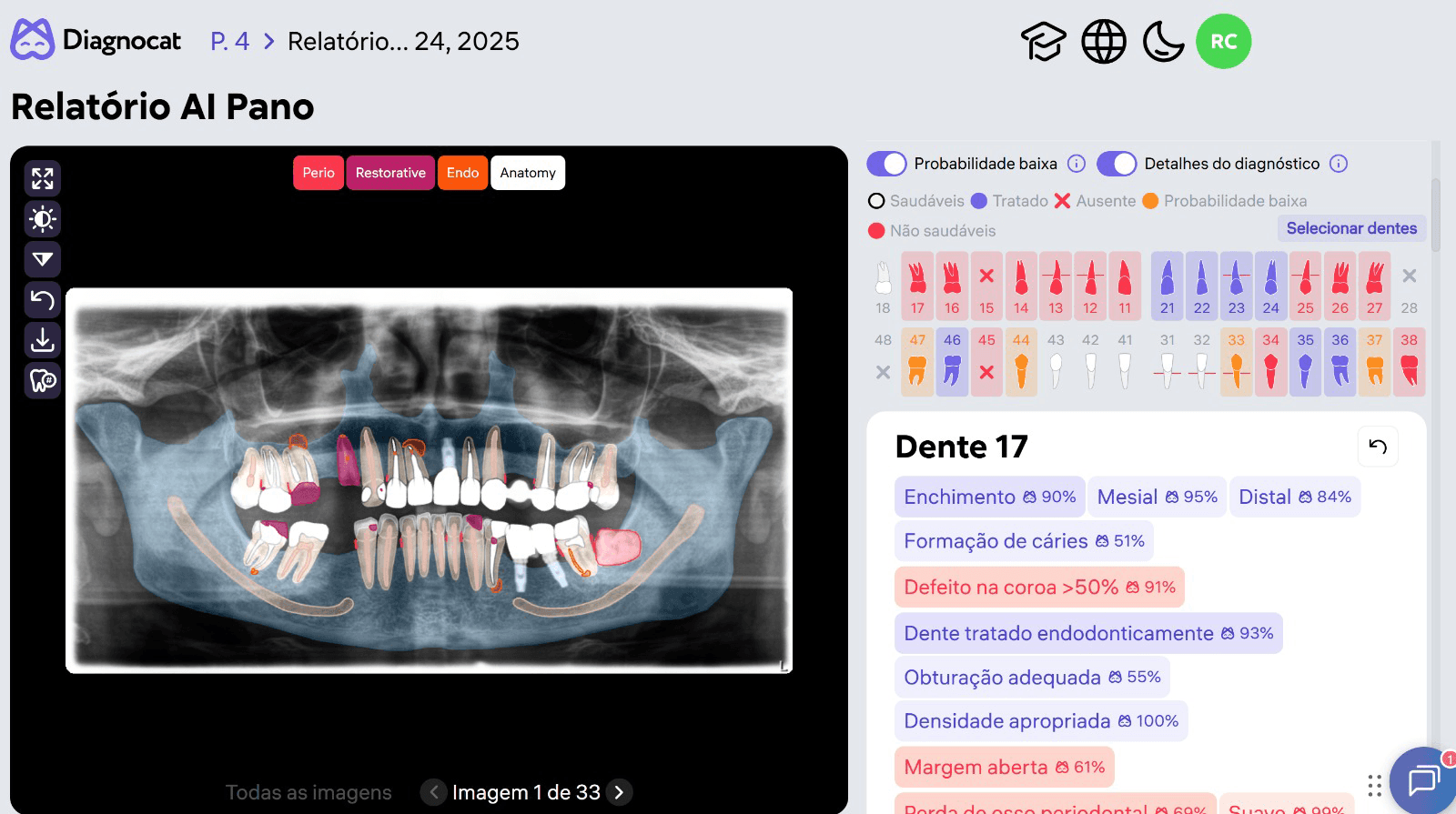Go to next image arrow
Image resolution: width=1456 pixels, height=814 pixels.
[x=619, y=792]
